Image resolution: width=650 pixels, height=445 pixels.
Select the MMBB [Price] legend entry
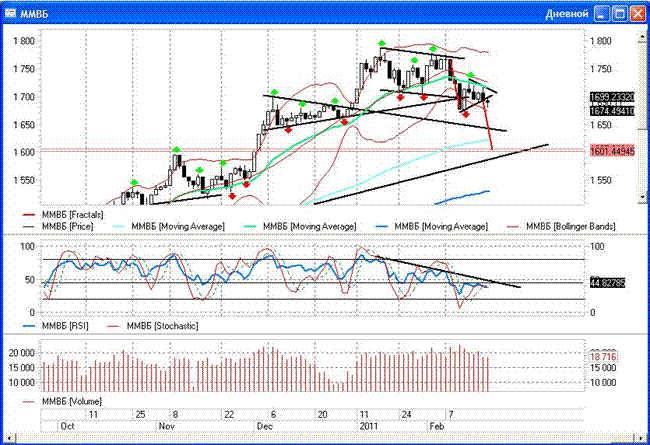pyautogui.click(x=57, y=226)
